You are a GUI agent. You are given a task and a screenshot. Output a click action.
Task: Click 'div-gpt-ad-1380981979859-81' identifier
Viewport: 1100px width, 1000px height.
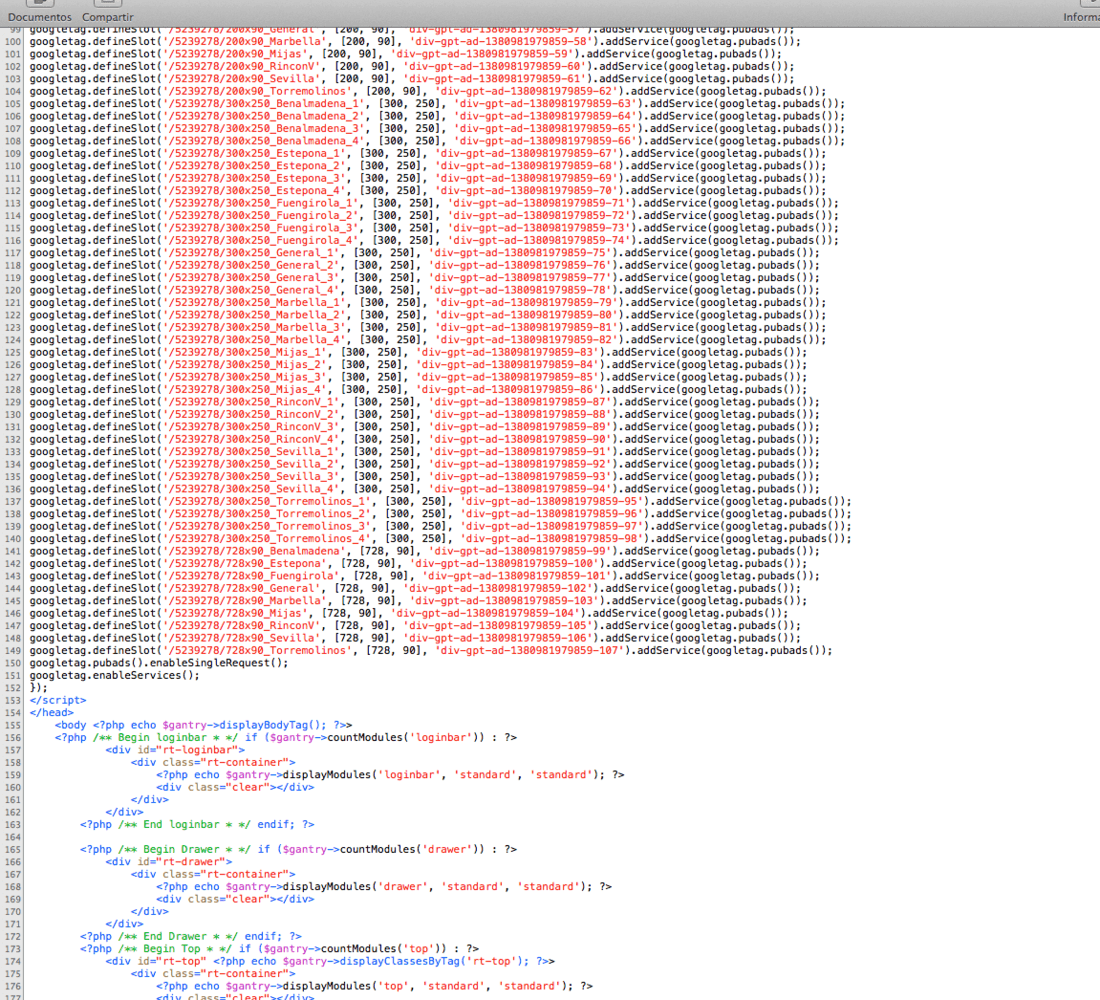coord(527,328)
